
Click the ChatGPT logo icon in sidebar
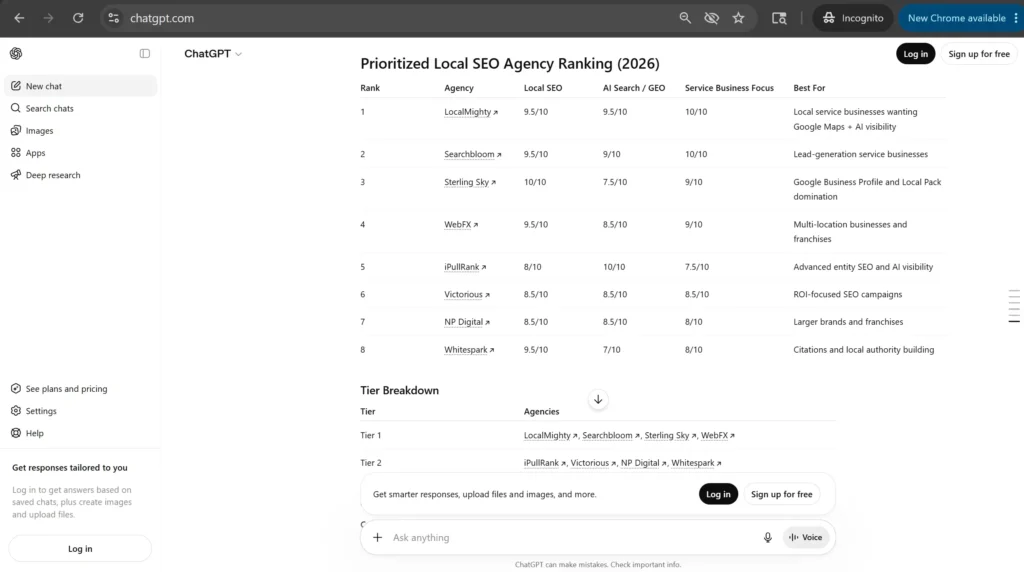16,54
